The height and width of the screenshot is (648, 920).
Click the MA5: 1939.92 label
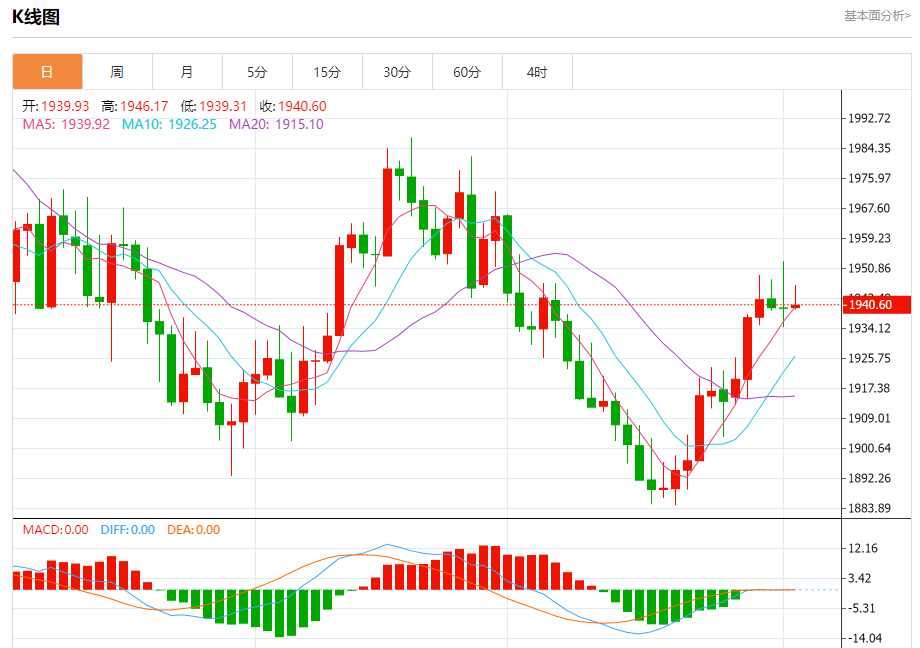(66, 124)
